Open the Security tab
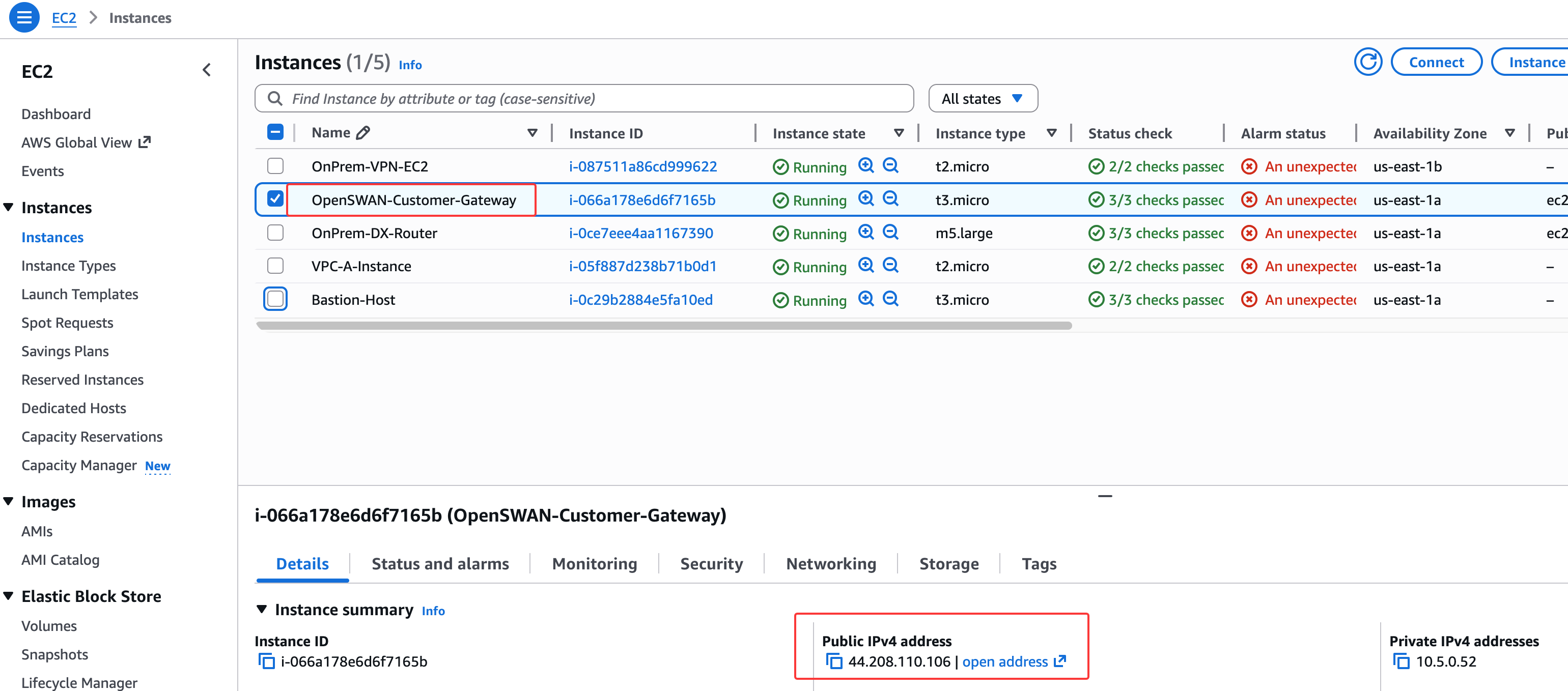This screenshot has height=691, width=1568. 711,564
